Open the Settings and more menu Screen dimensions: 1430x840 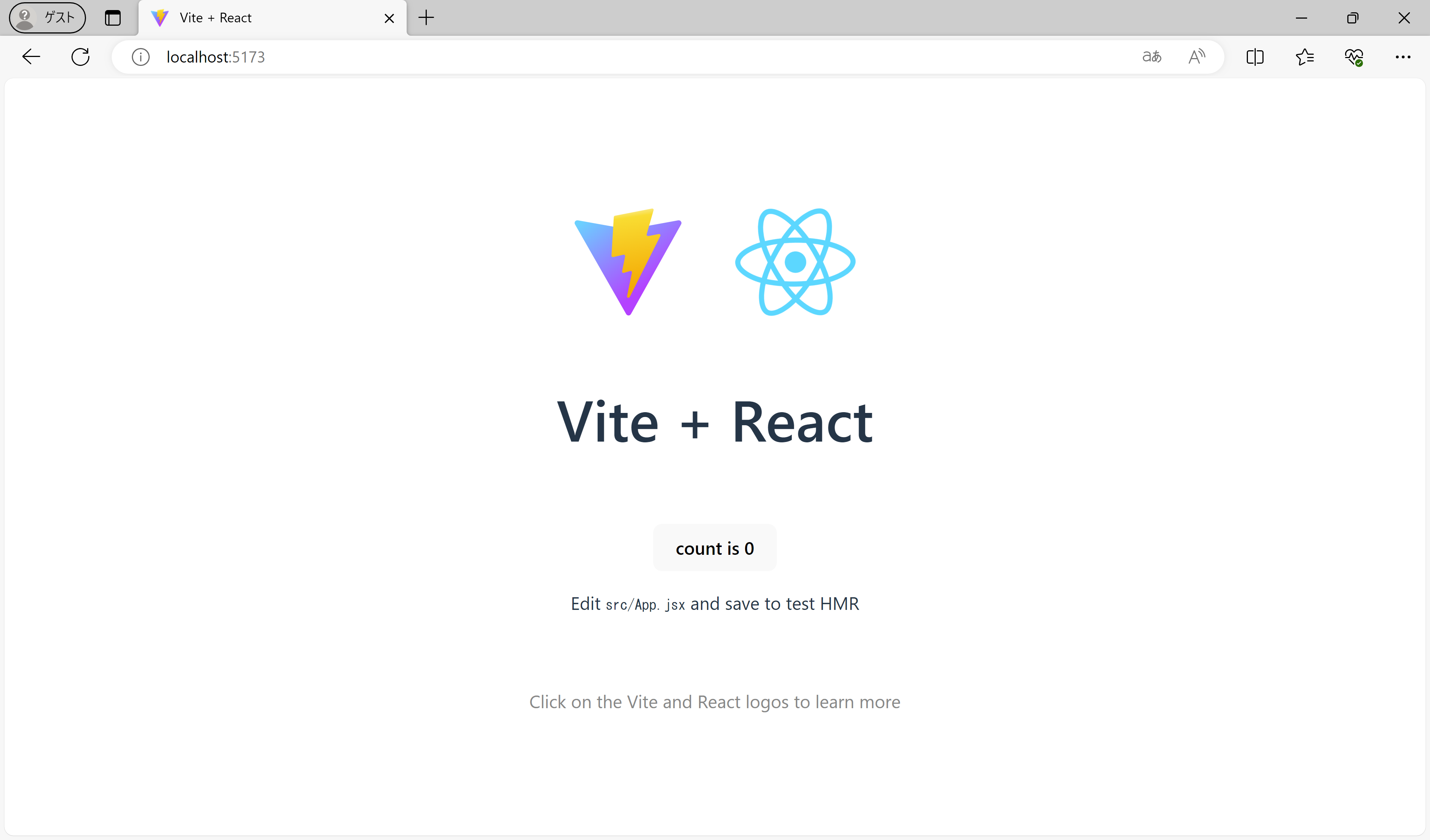[x=1403, y=57]
